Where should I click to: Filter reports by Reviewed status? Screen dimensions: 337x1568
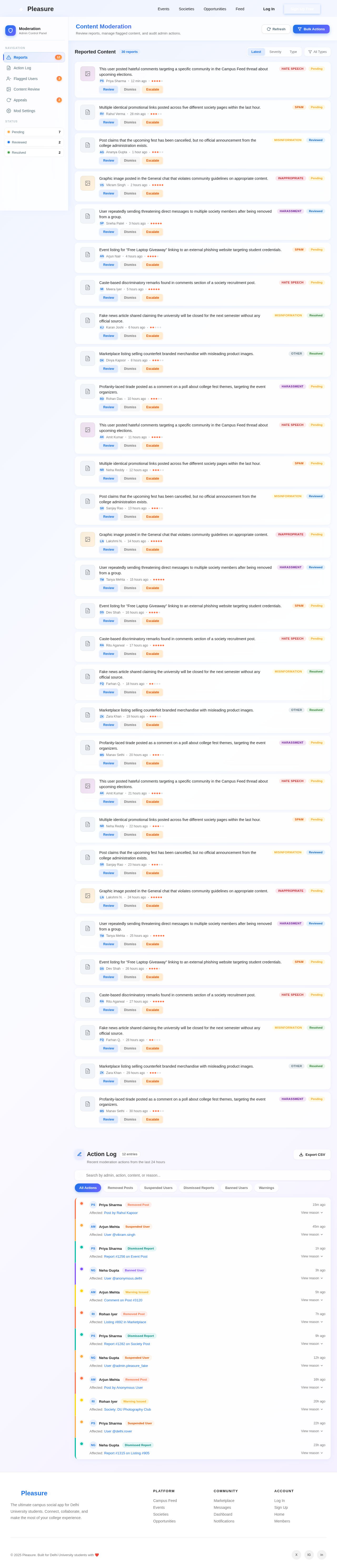tap(33, 142)
